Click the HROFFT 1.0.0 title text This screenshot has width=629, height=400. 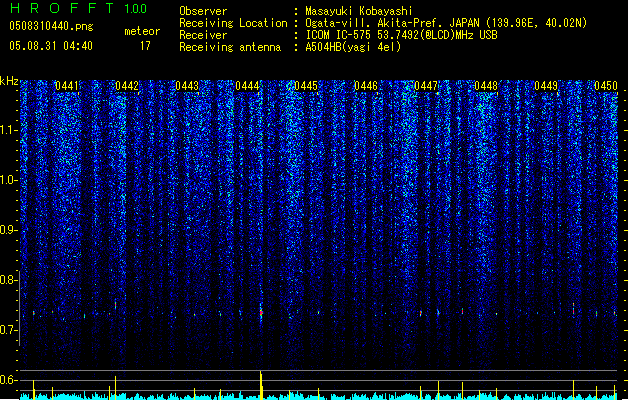[x=79, y=8]
